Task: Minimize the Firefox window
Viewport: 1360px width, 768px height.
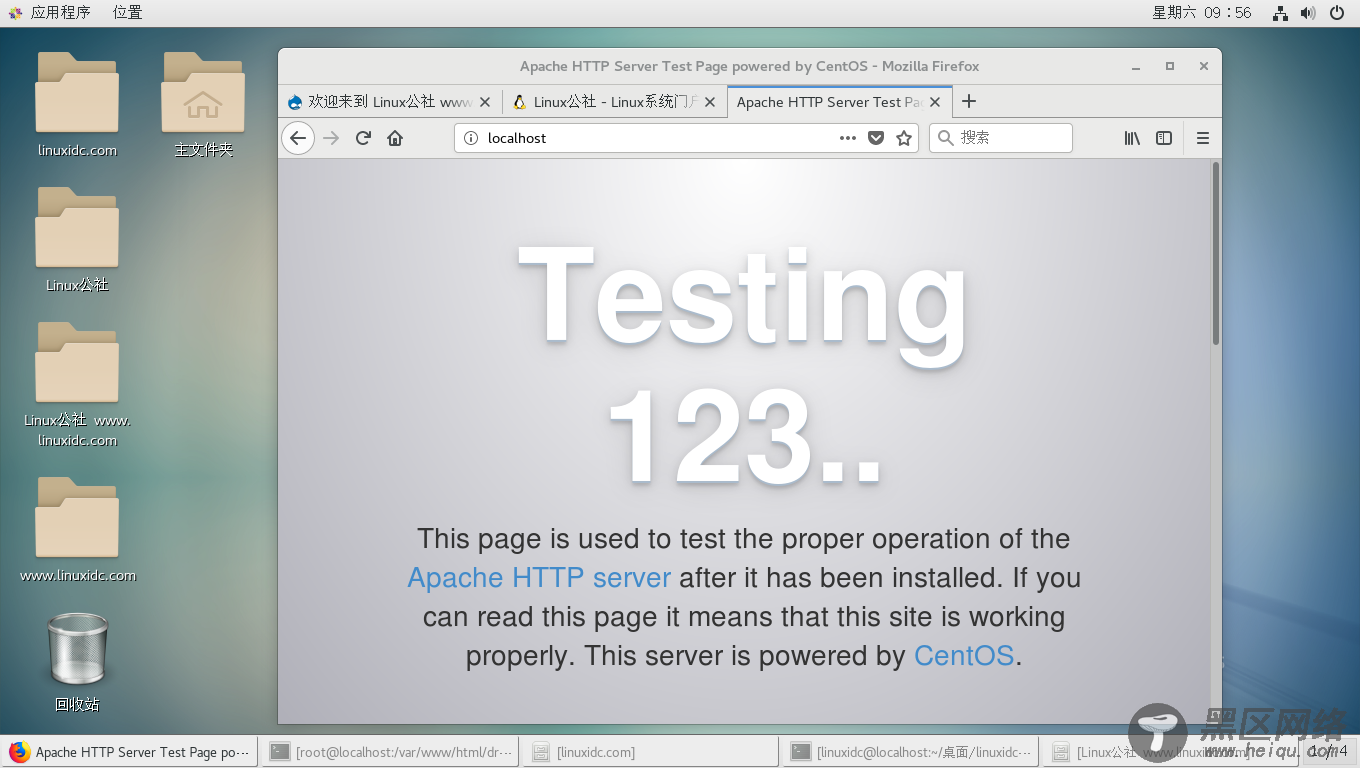Action: pyautogui.click(x=1136, y=67)
